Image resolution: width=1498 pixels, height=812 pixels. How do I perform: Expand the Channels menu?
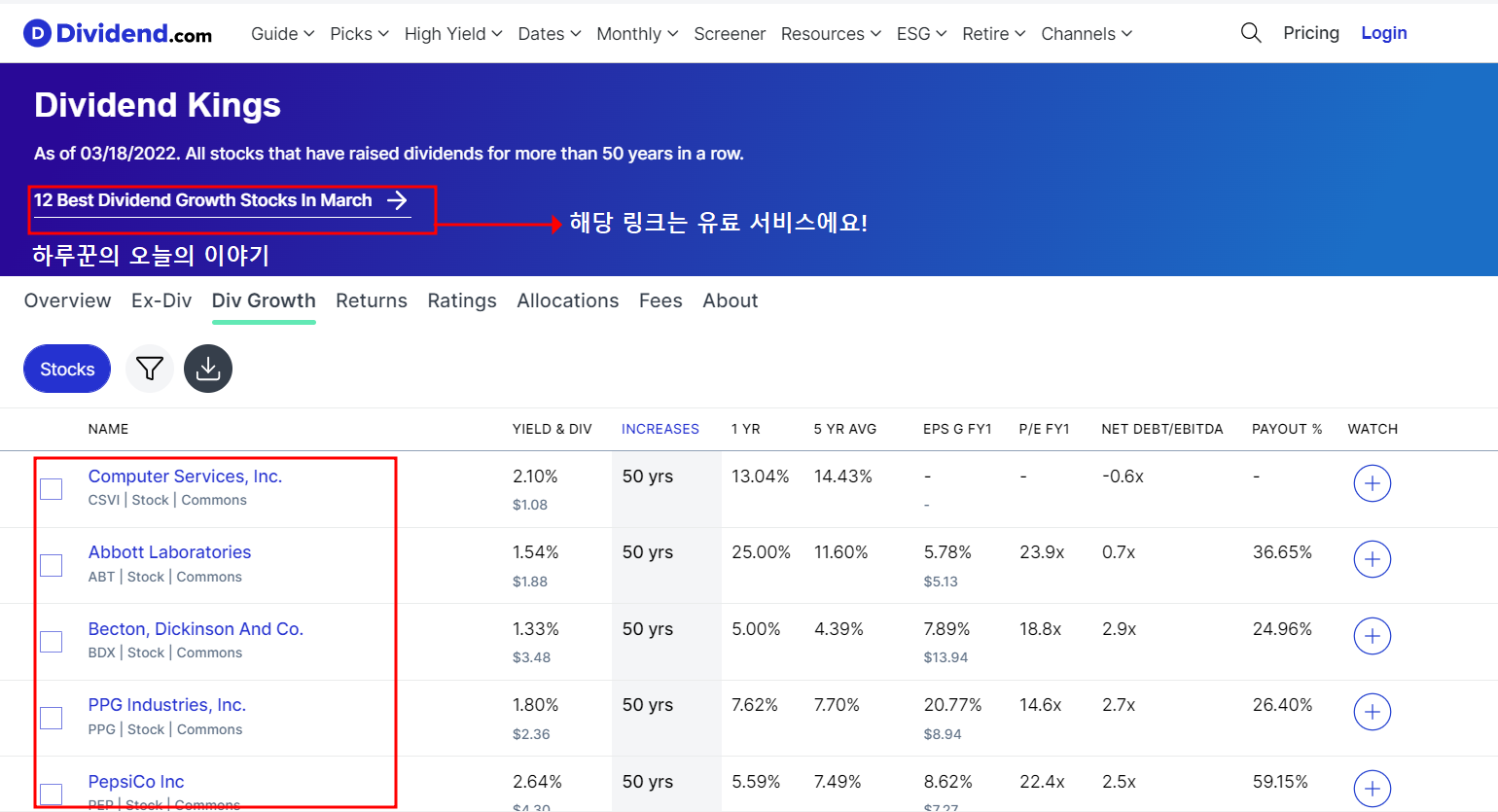click(x=1087, y=34)
